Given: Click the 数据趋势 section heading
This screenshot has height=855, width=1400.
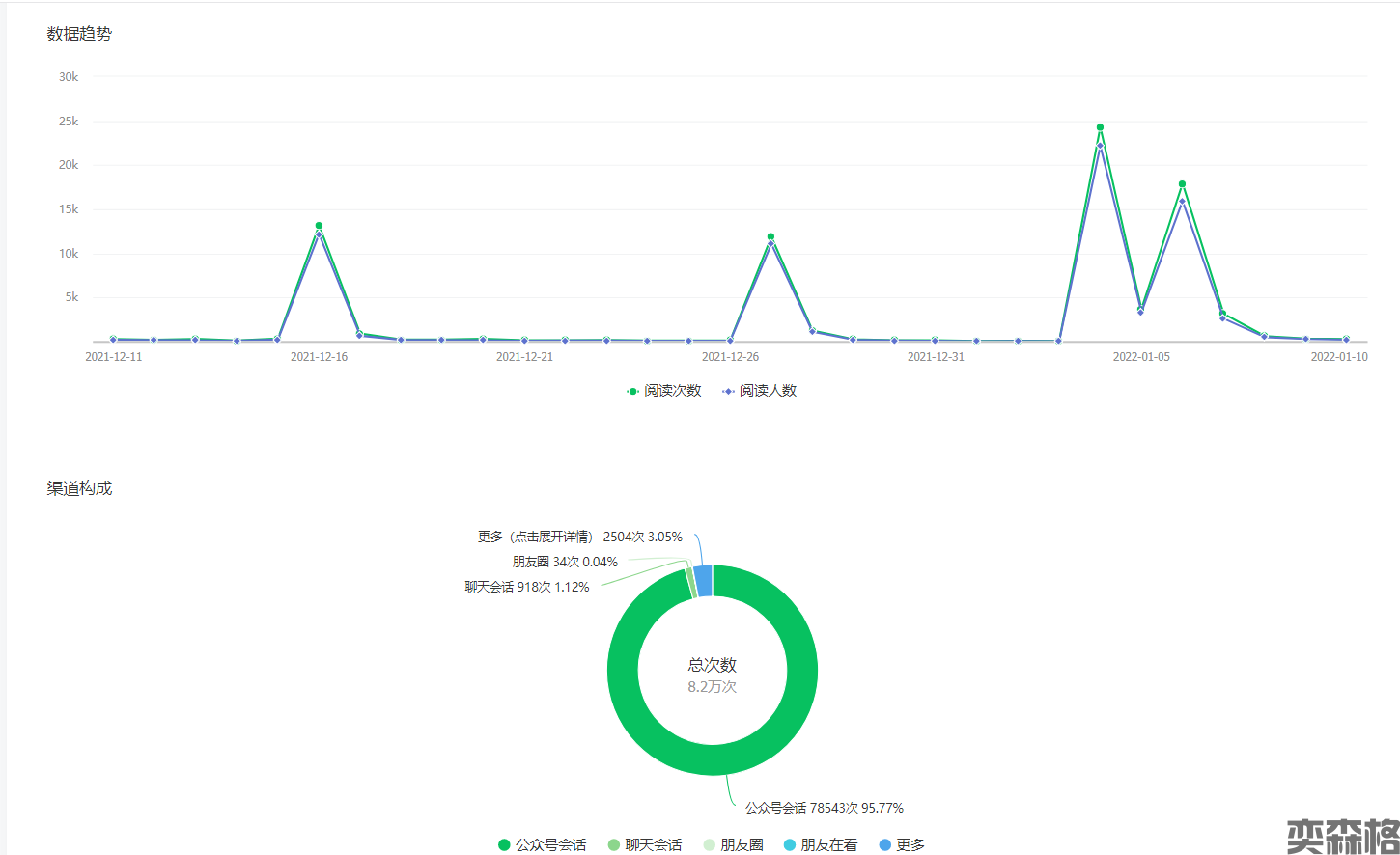Looking at the screenshot, I should 79,34.
